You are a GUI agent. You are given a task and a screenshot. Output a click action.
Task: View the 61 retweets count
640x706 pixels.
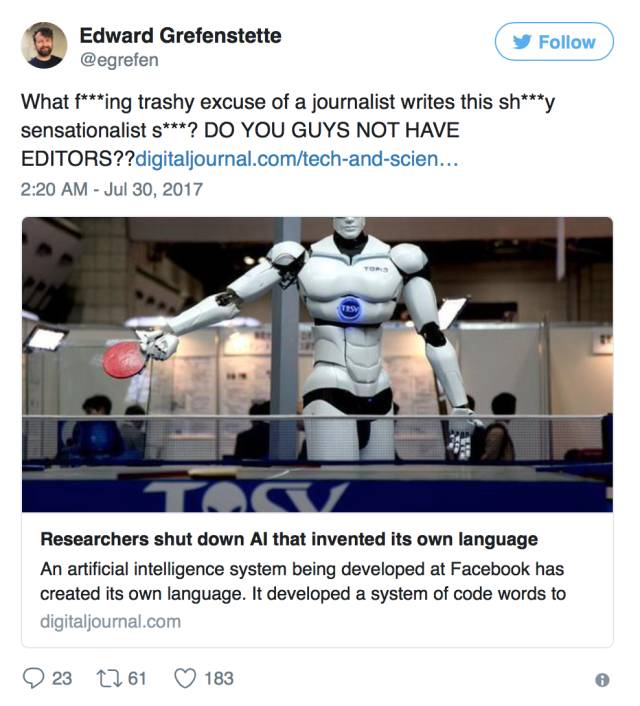[x=137, y=679]
